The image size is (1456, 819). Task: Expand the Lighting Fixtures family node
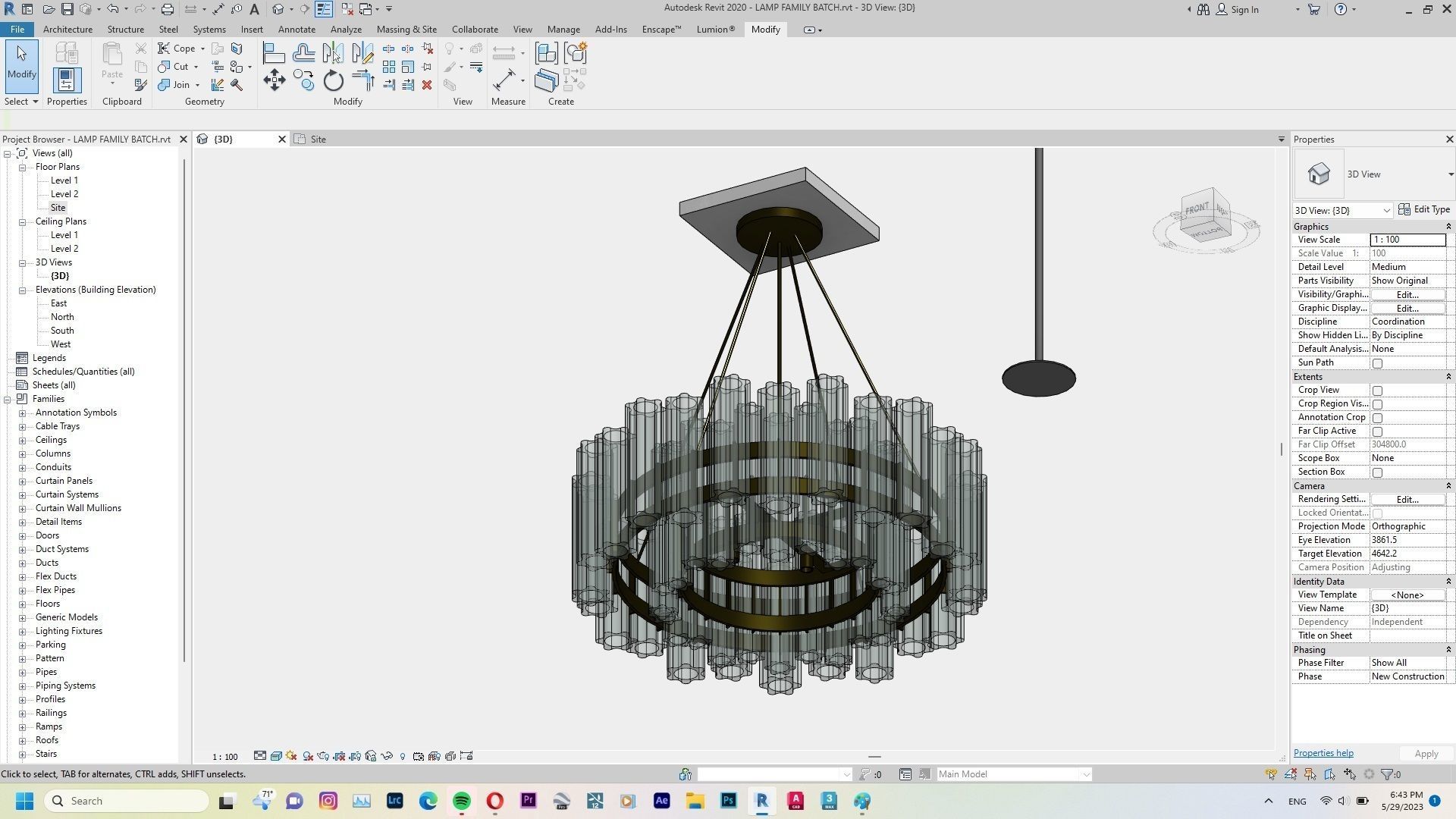[x=23, y=631]
